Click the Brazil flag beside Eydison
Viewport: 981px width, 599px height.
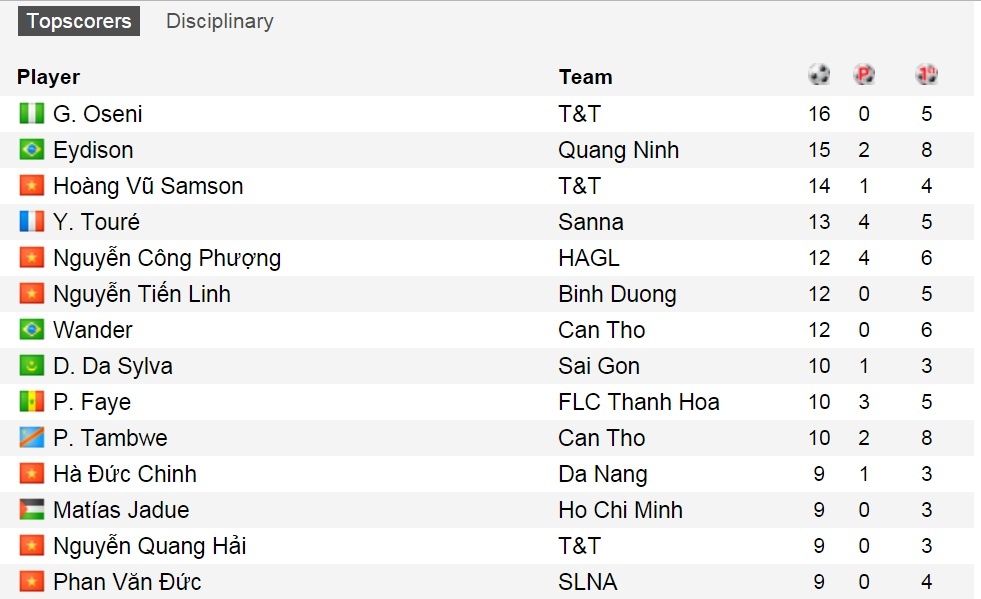click(30, 150)
